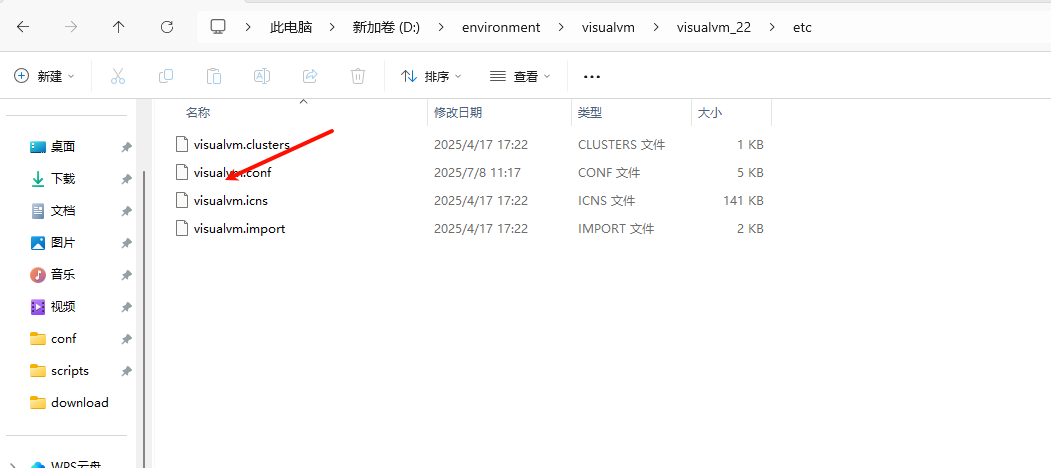1051x468 pixels.
Task: Unpin 下载 using its pin icon
Action: (126, 180)
